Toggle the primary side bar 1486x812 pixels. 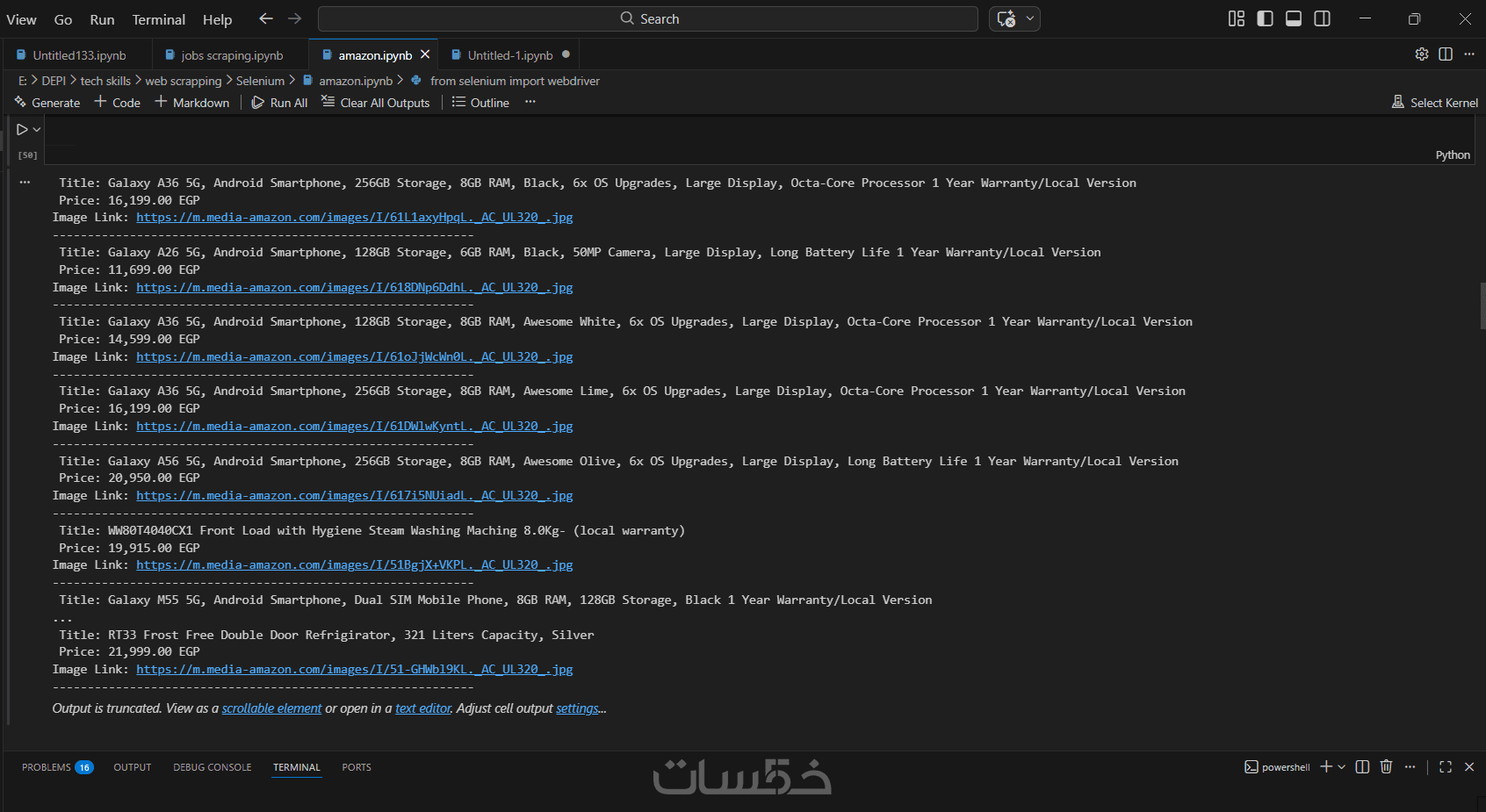tap(1265, 18)
